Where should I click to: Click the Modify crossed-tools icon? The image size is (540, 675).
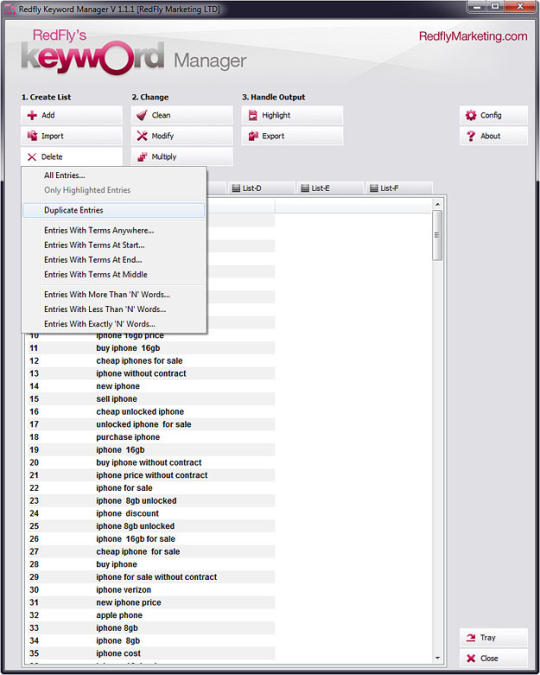coord(142,136)
